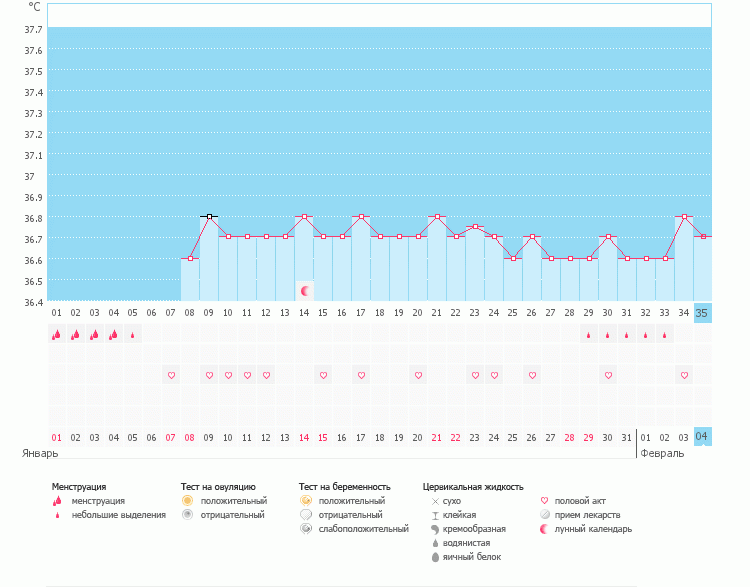Viewport: 750px width, 587px height.
Task: Click the moon calendar icon on day 14
Action: (306, 290)
